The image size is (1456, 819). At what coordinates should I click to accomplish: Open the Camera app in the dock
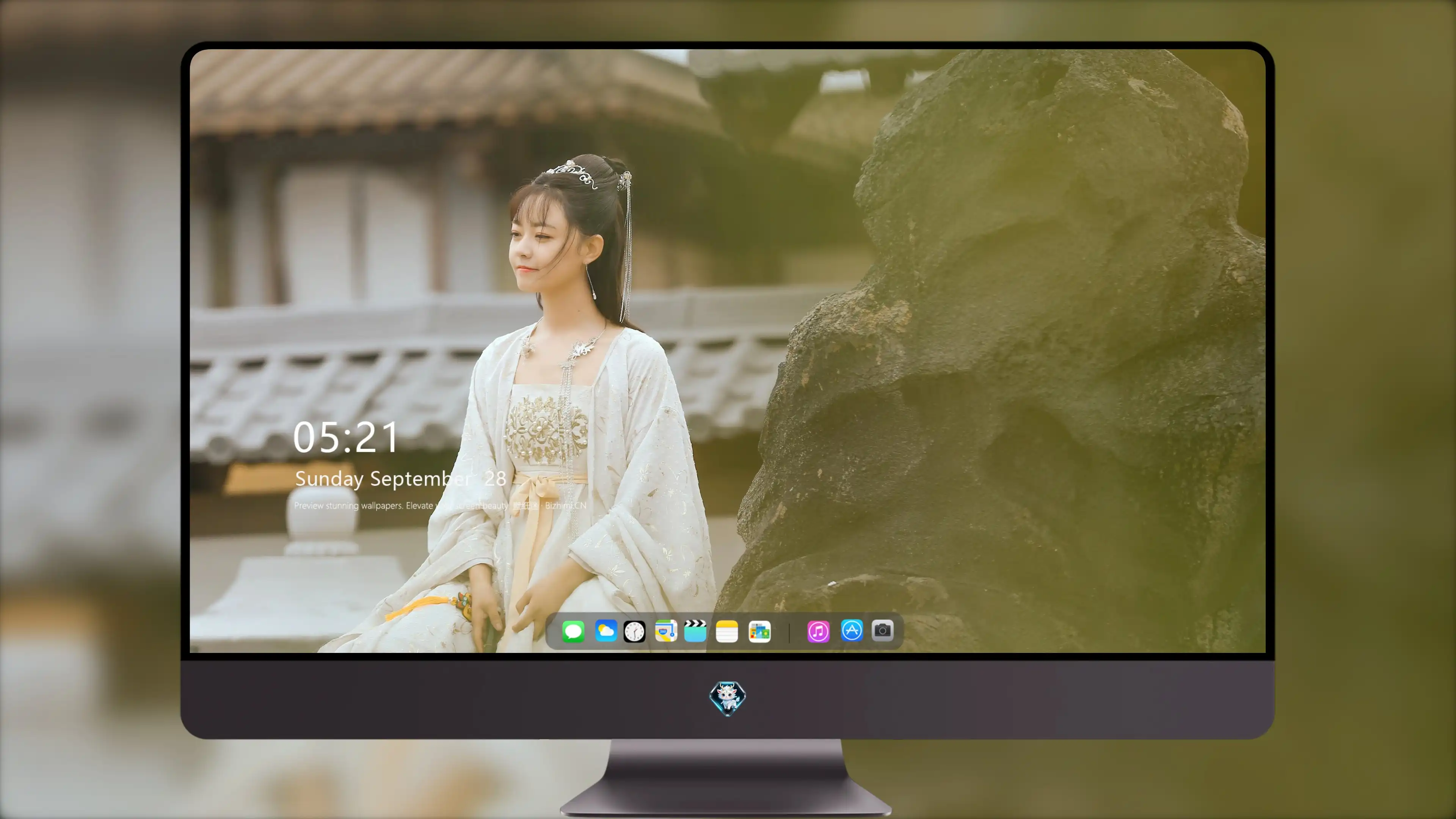pyautogui.click(x=882, y=630)
